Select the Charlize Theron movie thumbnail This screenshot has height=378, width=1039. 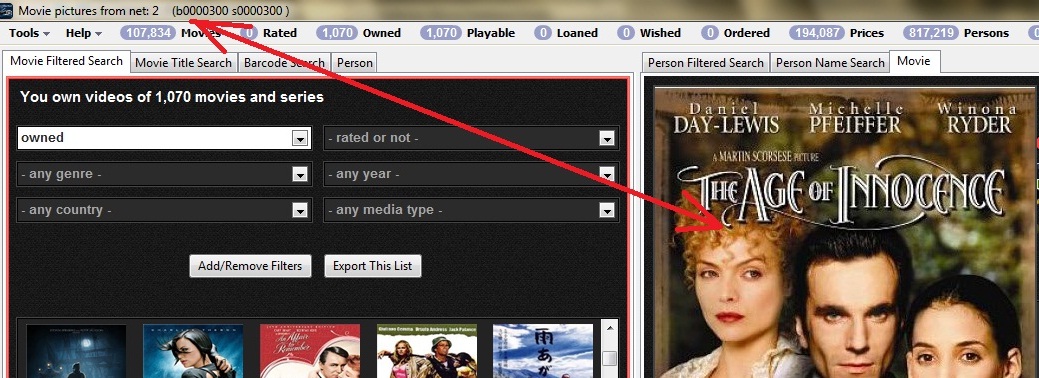(193, 351)
